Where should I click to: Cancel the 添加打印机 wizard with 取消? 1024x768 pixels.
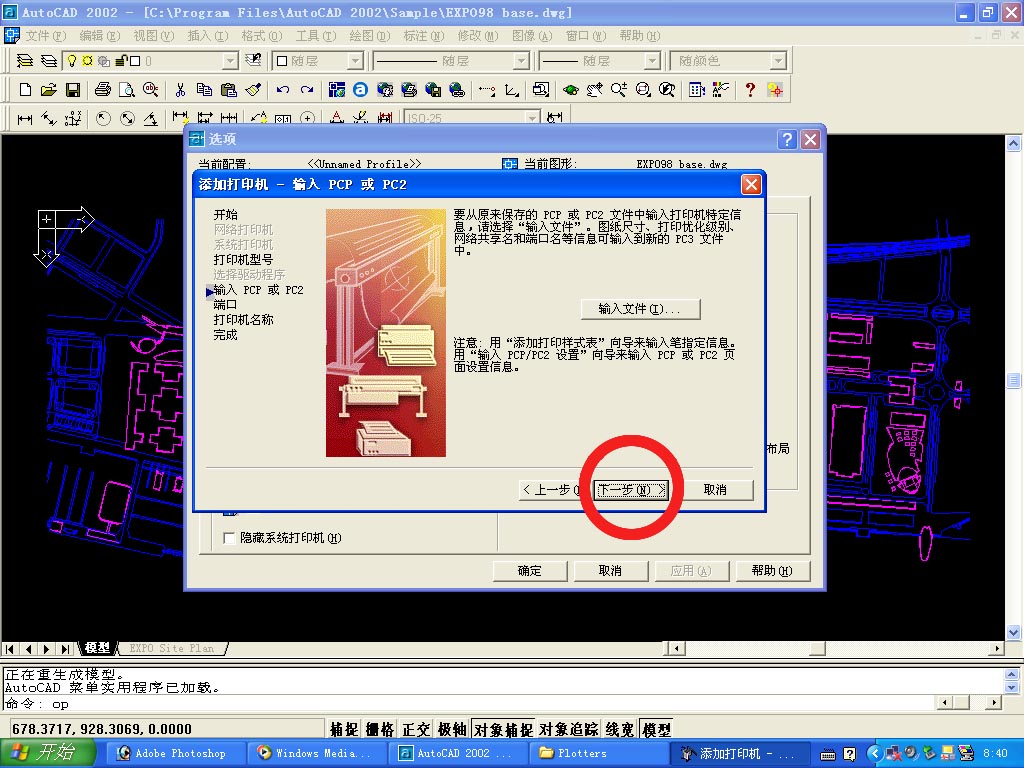tap(715, 490)
